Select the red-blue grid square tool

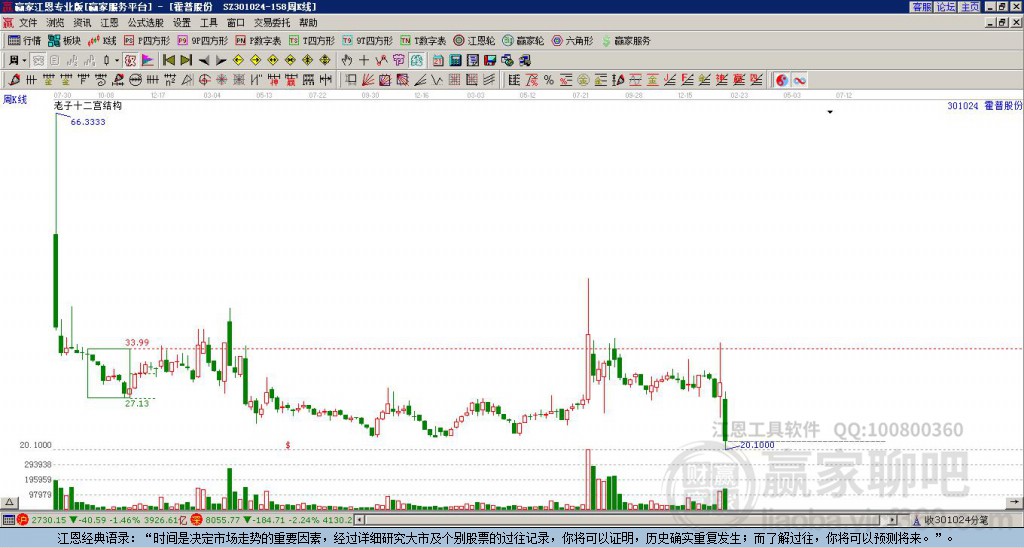[385, 80]
